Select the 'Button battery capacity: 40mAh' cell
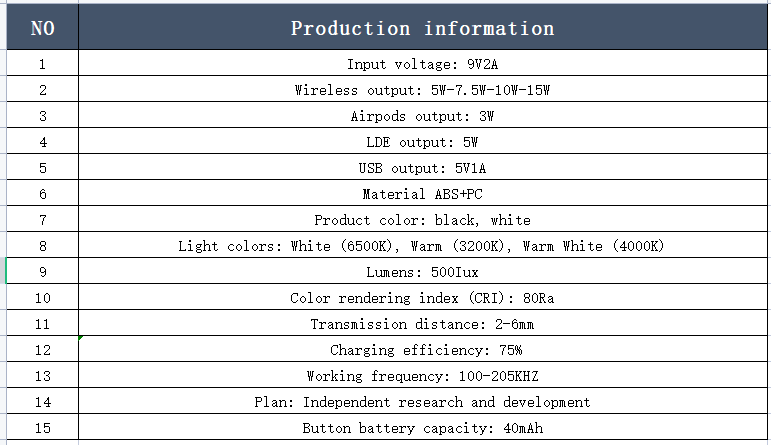771x445 pixels. click(x=423, y=427)
